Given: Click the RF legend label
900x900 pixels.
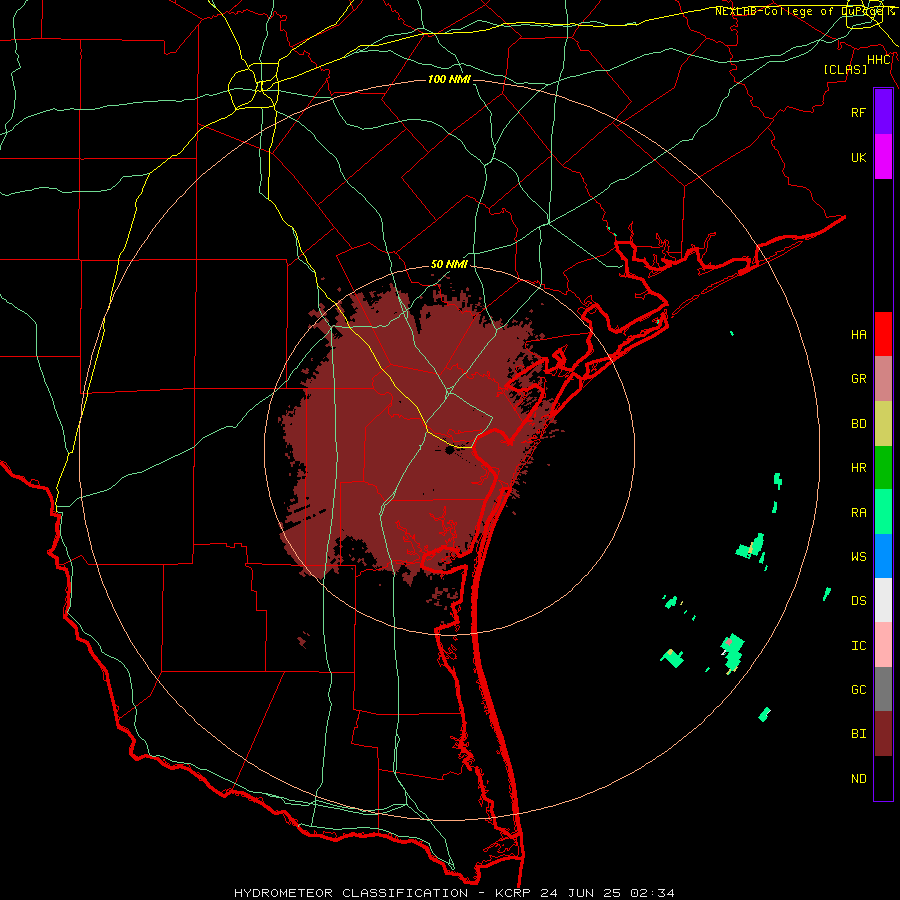Looking at the screenshot, I should 858,112.
